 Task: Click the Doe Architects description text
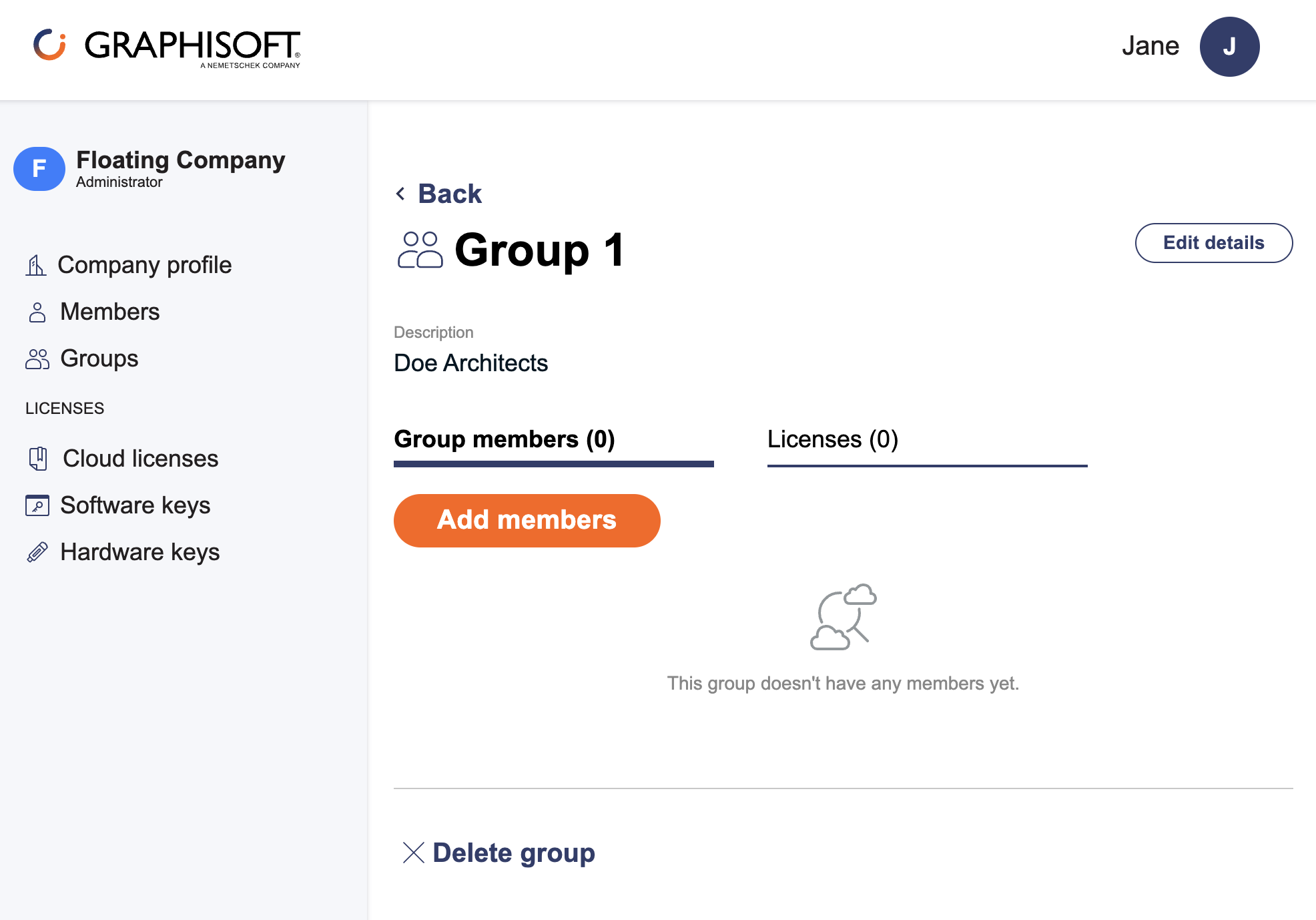tap(470, 363)
